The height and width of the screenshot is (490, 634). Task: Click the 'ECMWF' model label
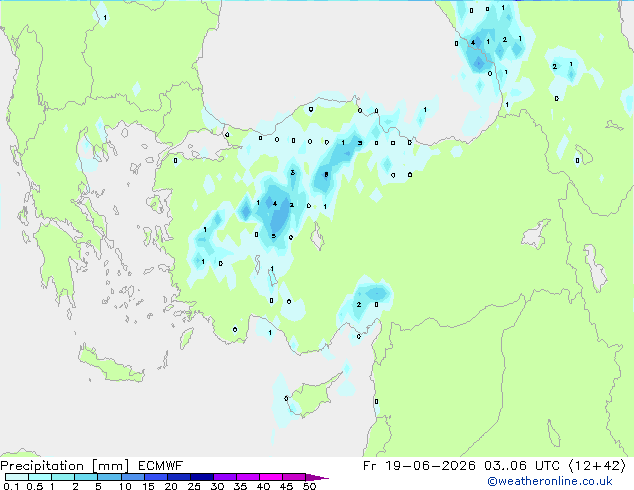161,466
